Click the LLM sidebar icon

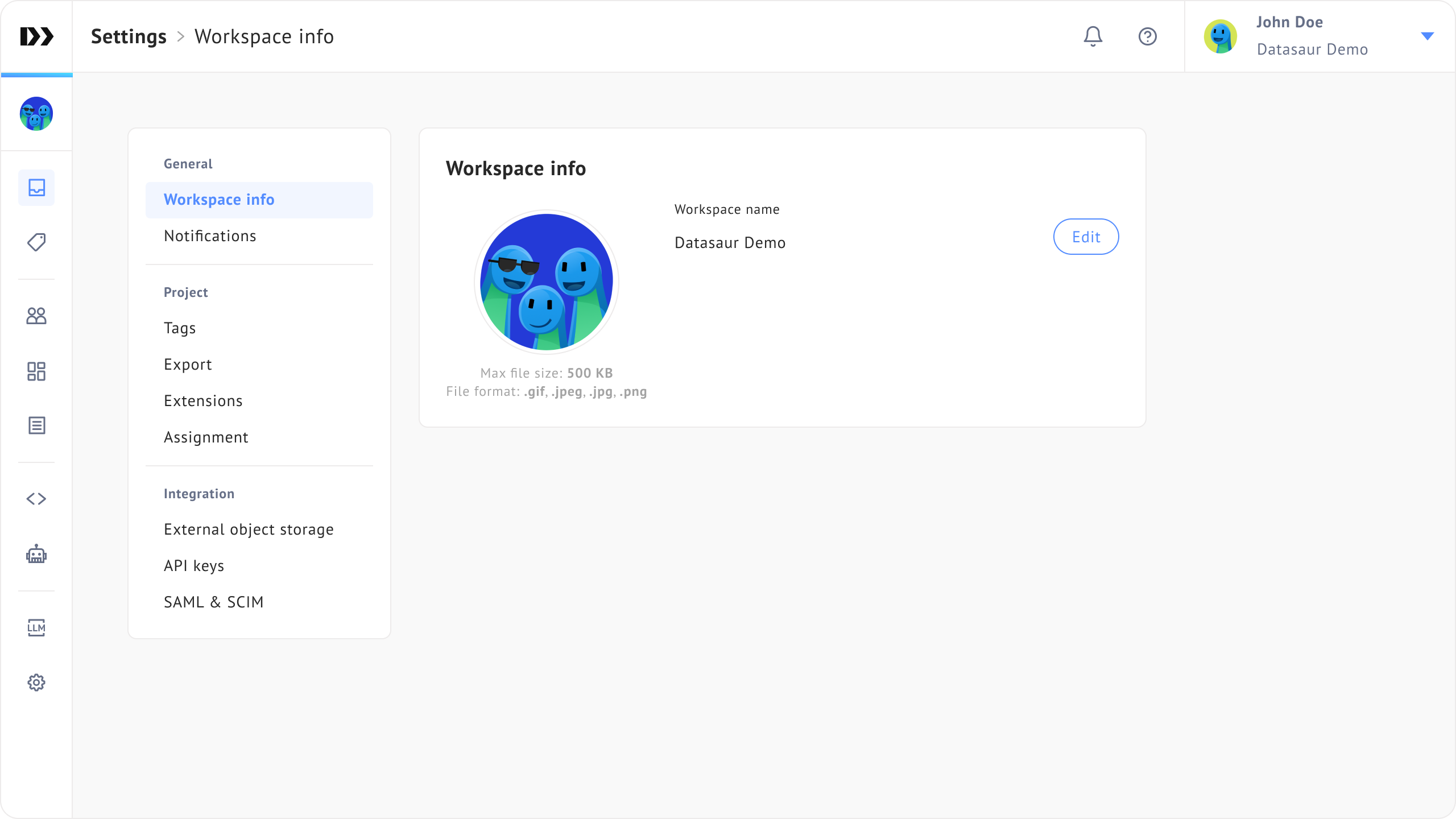coord(36,627)
